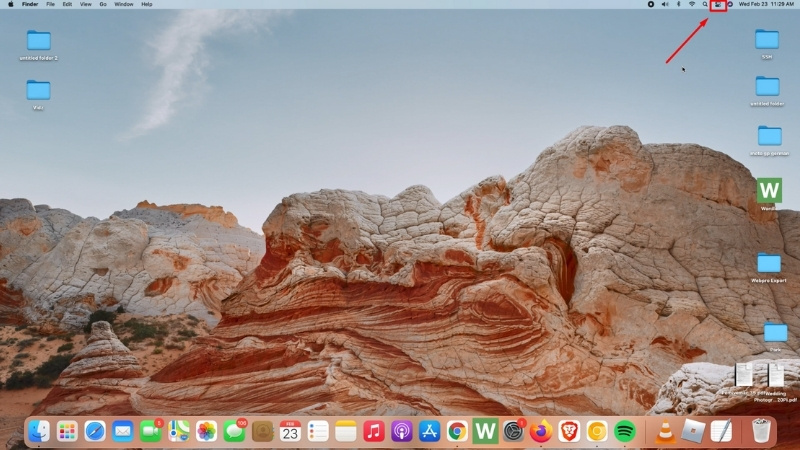
Task: Open the Help menu
Action: 147,4
